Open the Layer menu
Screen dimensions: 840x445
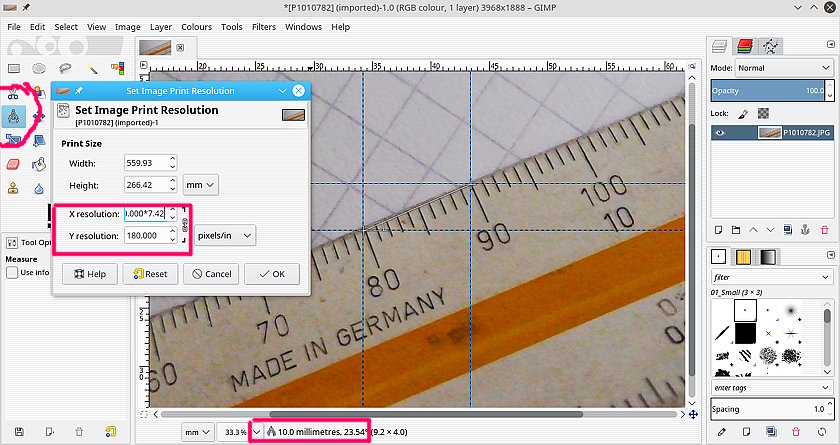tap(161, 27)
